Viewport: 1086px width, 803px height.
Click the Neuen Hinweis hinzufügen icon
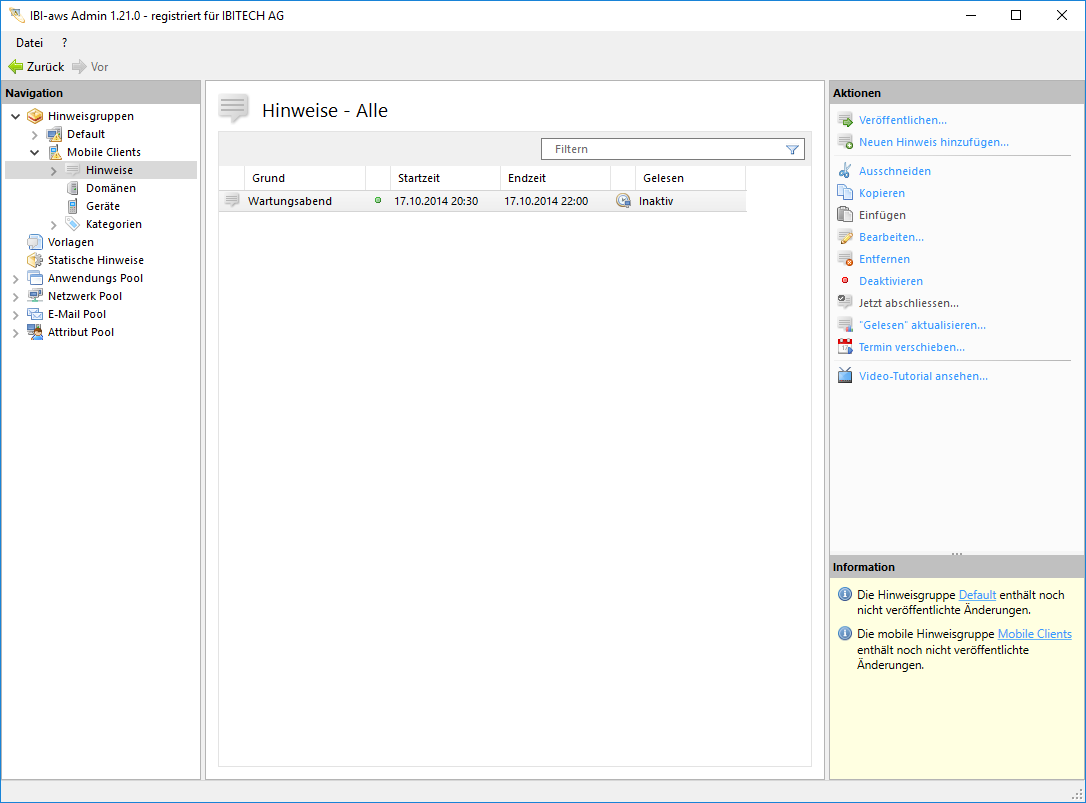[845, 142]
